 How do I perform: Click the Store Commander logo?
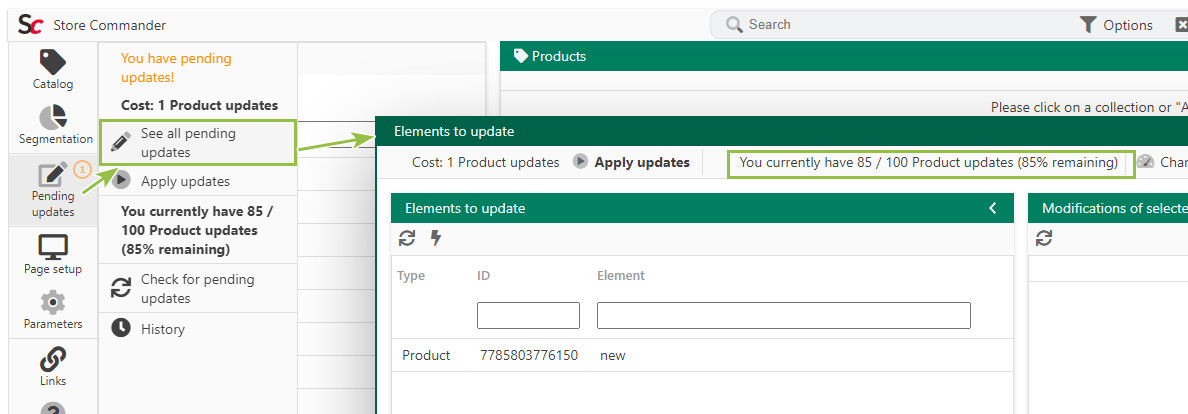tap(30, 25)
